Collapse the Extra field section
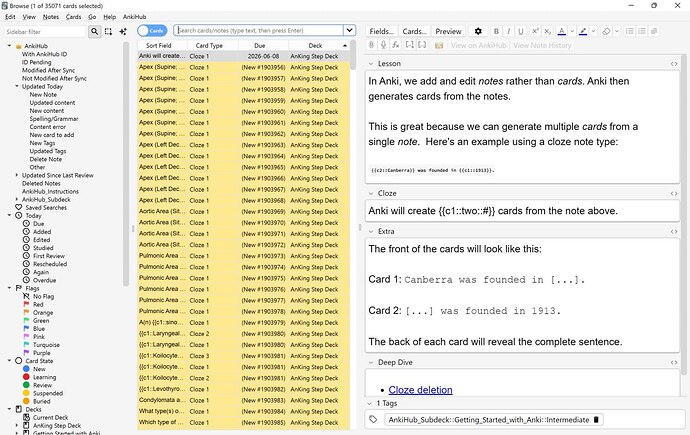Image resolution: width=690 pixels, height=435 pixels. coord(371,231)
